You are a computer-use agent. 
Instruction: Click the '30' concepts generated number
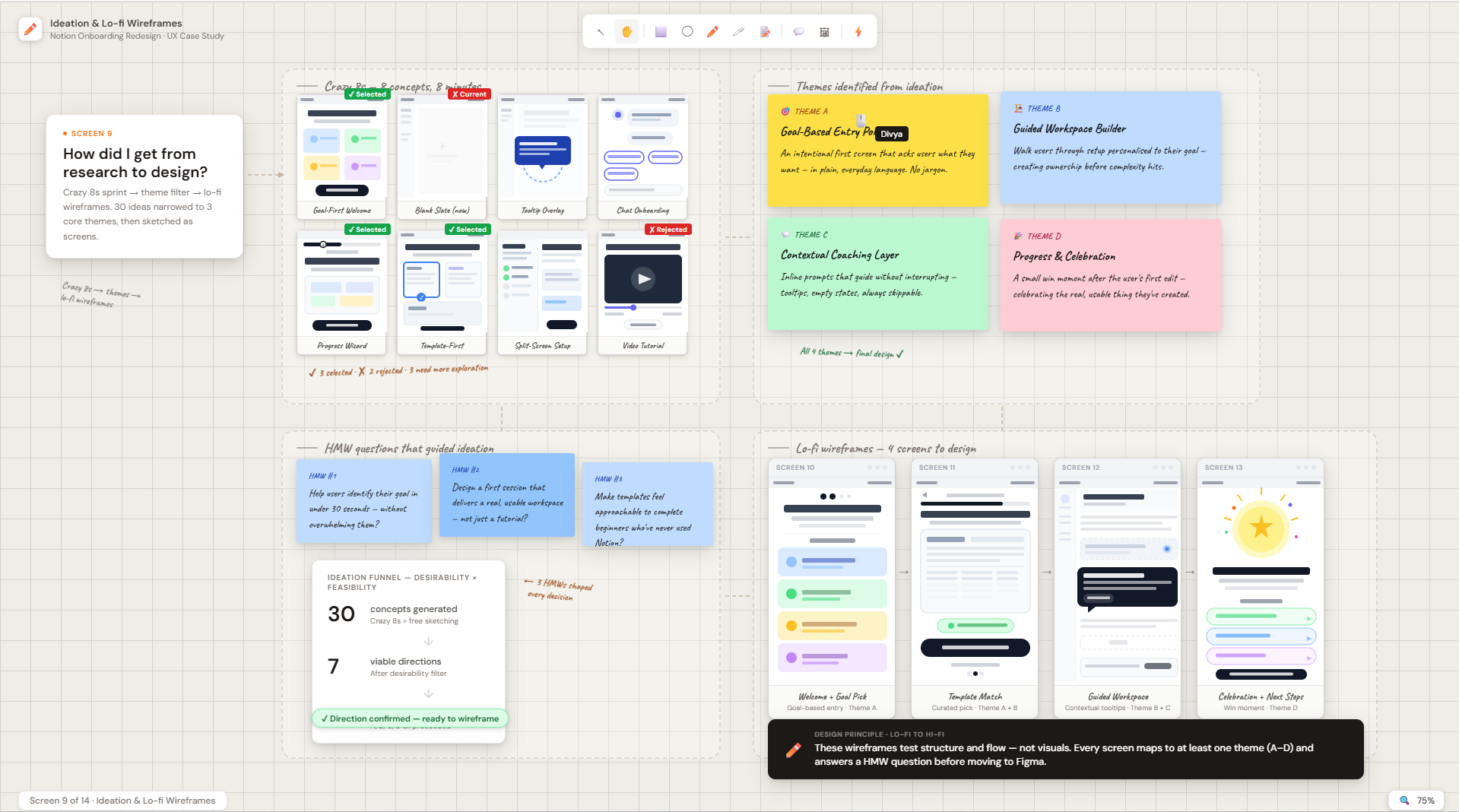[341, 614]
